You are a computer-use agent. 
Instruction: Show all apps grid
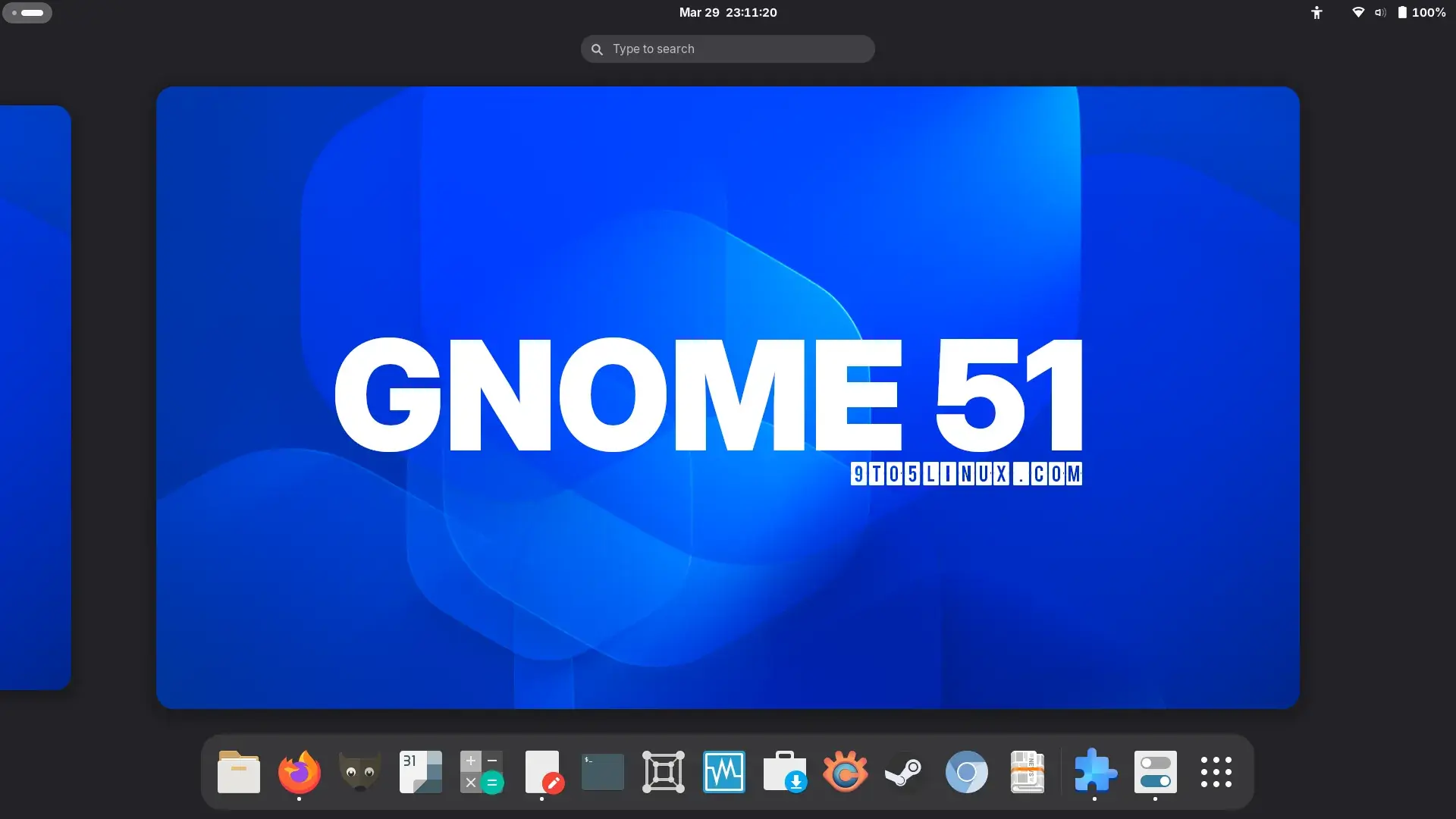point(1216,772)
